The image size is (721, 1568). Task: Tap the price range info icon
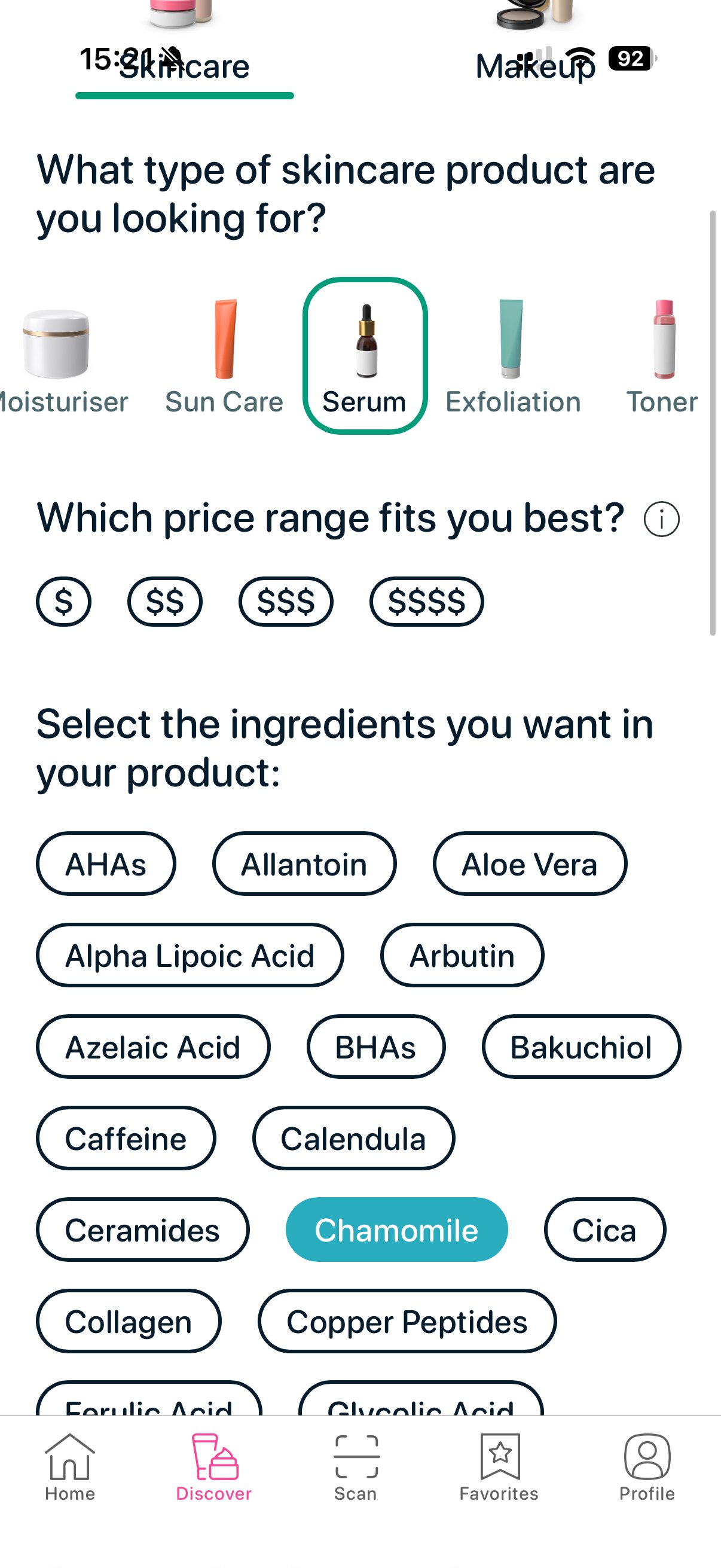coord(661,519)
